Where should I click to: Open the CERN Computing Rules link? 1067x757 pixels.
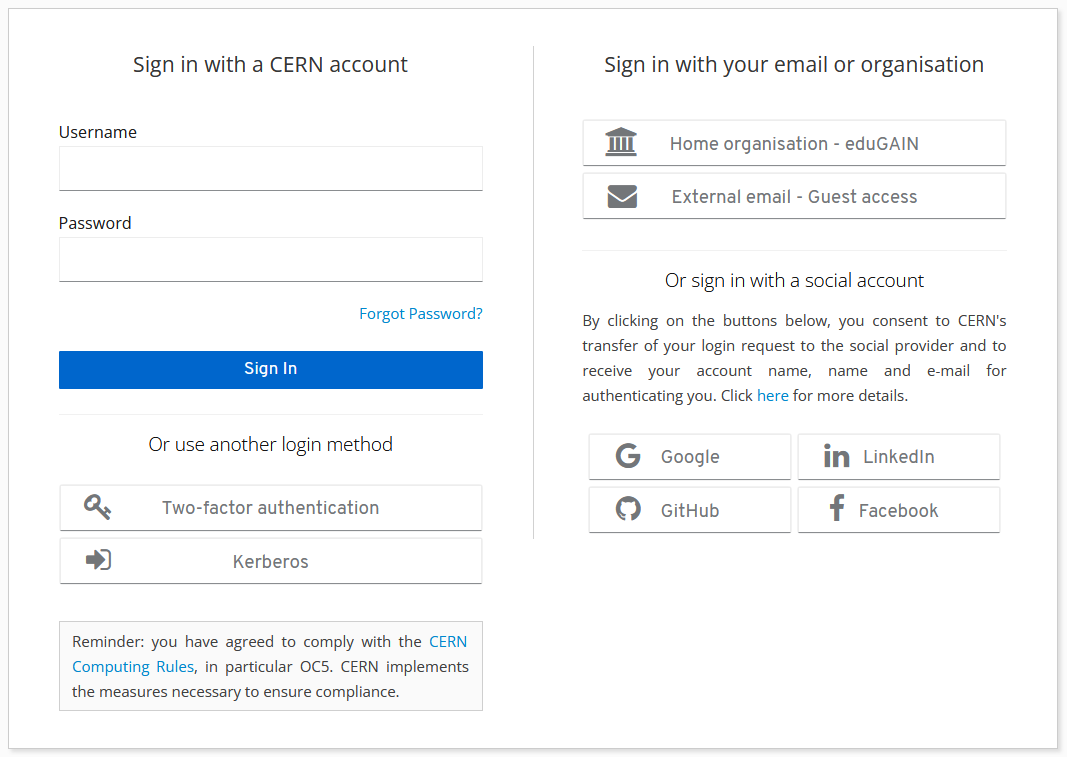click(x=447, y=642)
